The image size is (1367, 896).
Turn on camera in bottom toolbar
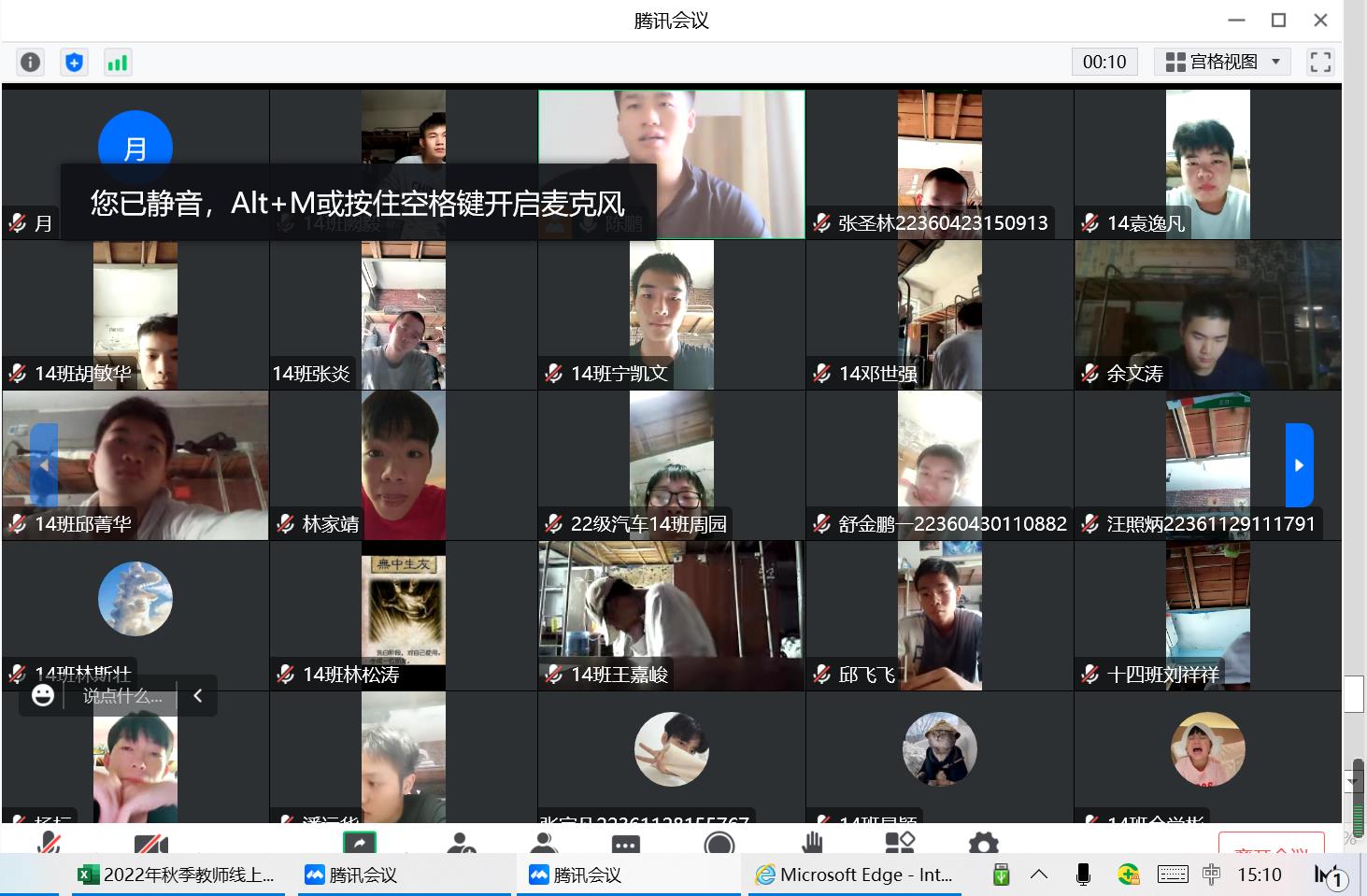151,843
